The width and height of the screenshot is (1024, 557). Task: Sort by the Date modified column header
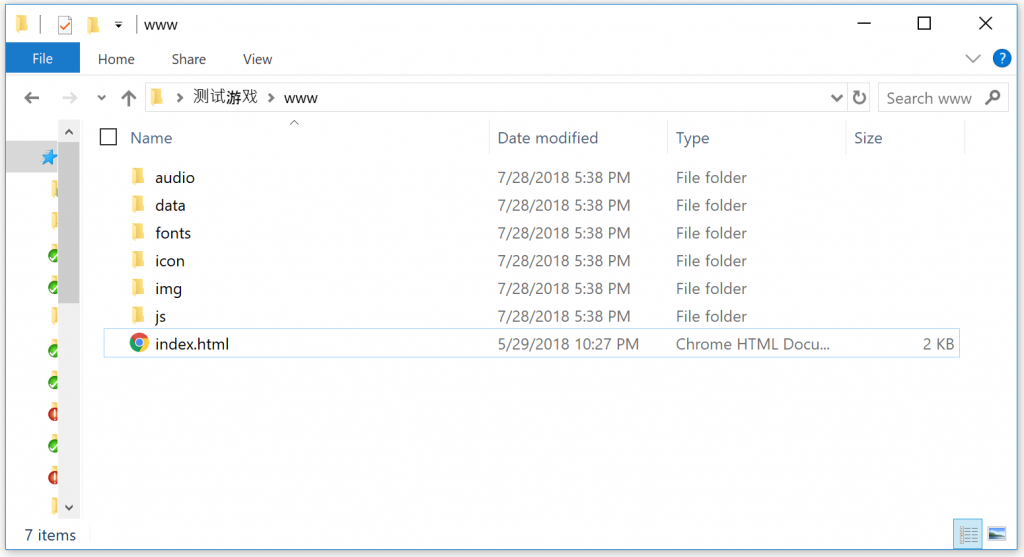(x=547, y=138)
